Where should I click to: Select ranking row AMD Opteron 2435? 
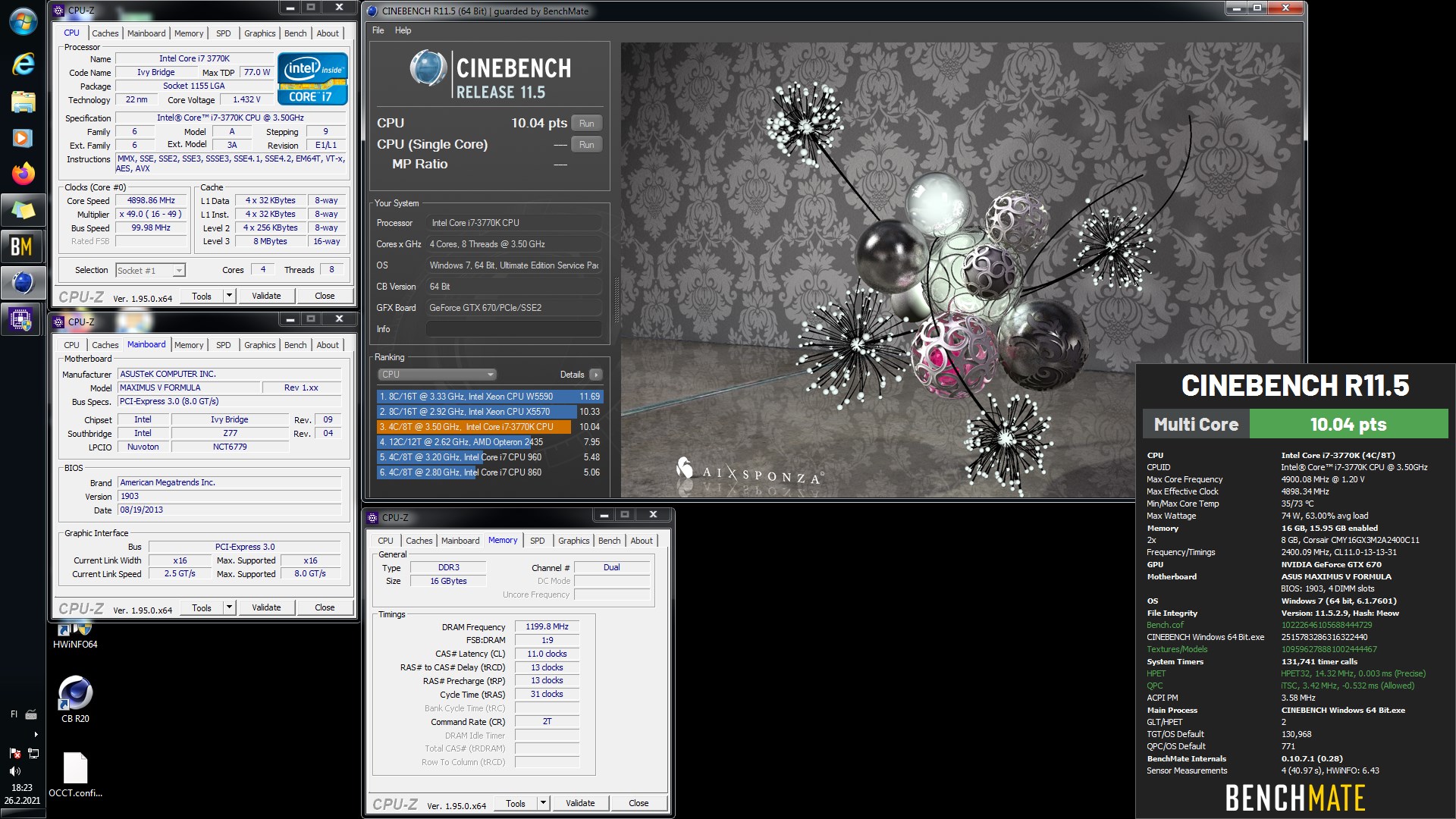click(x=489, y=442)
